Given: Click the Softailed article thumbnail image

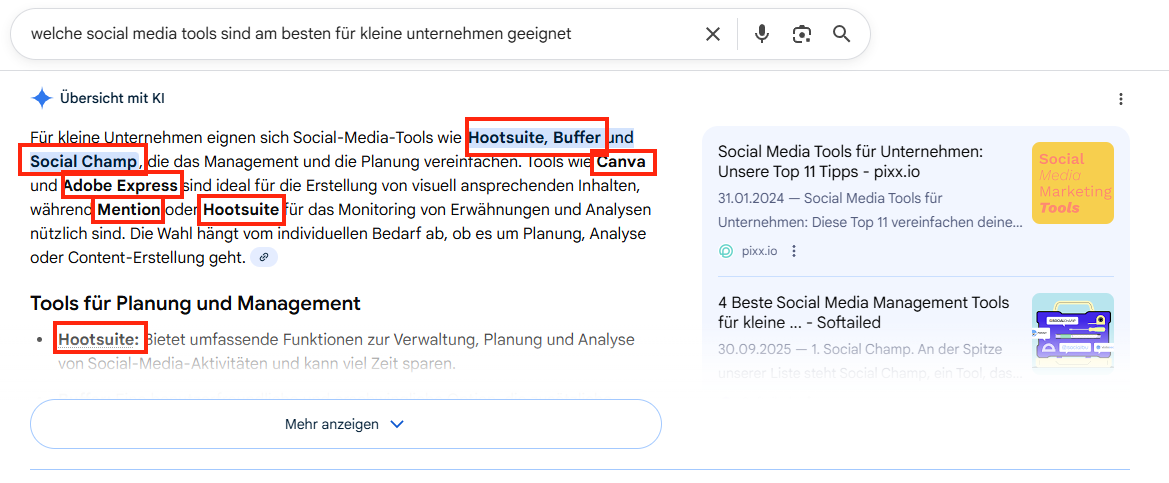Looking at the screenshot, I should pos(1072,330).
